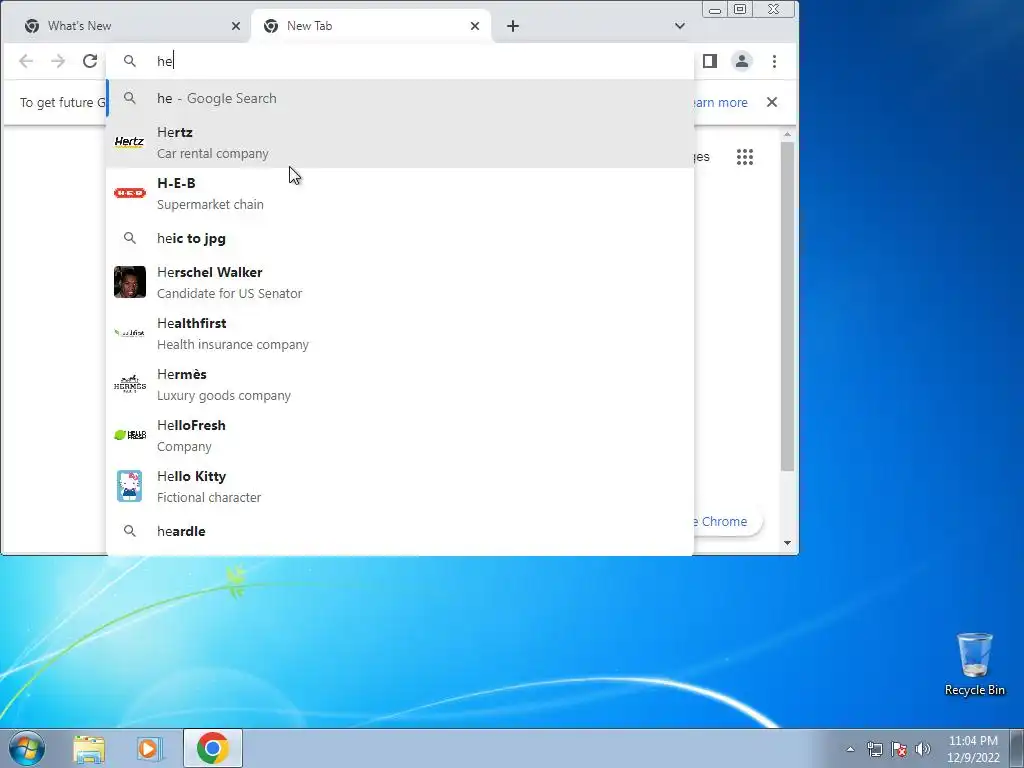Click the taskbar clock showing 11:04 PM

pyautogui.click(x=973, y=749)
